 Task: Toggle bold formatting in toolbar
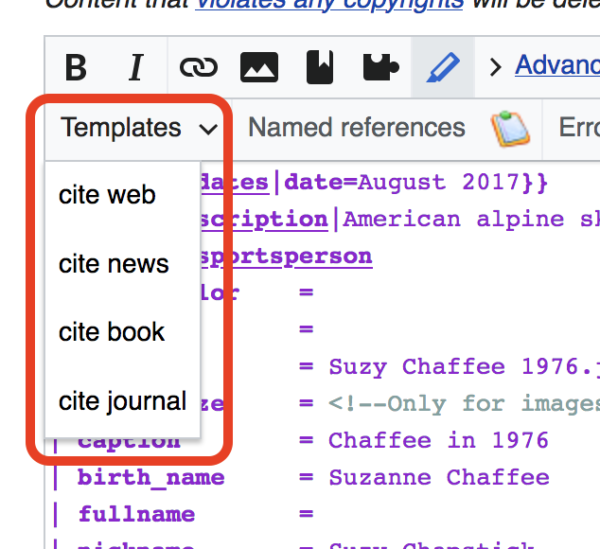click(76, 67)
